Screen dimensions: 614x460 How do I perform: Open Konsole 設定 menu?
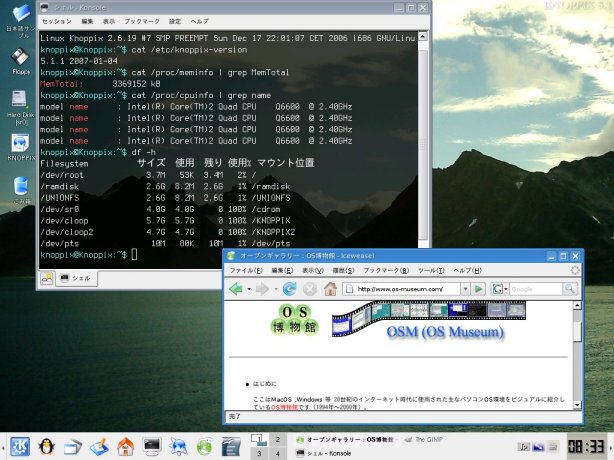tap(175, 21)
